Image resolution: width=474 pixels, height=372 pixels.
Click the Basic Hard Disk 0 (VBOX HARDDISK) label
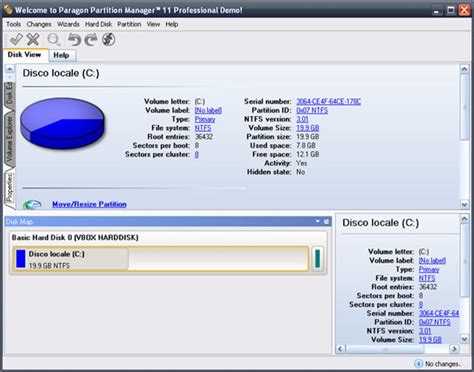(x=75, y=238)
